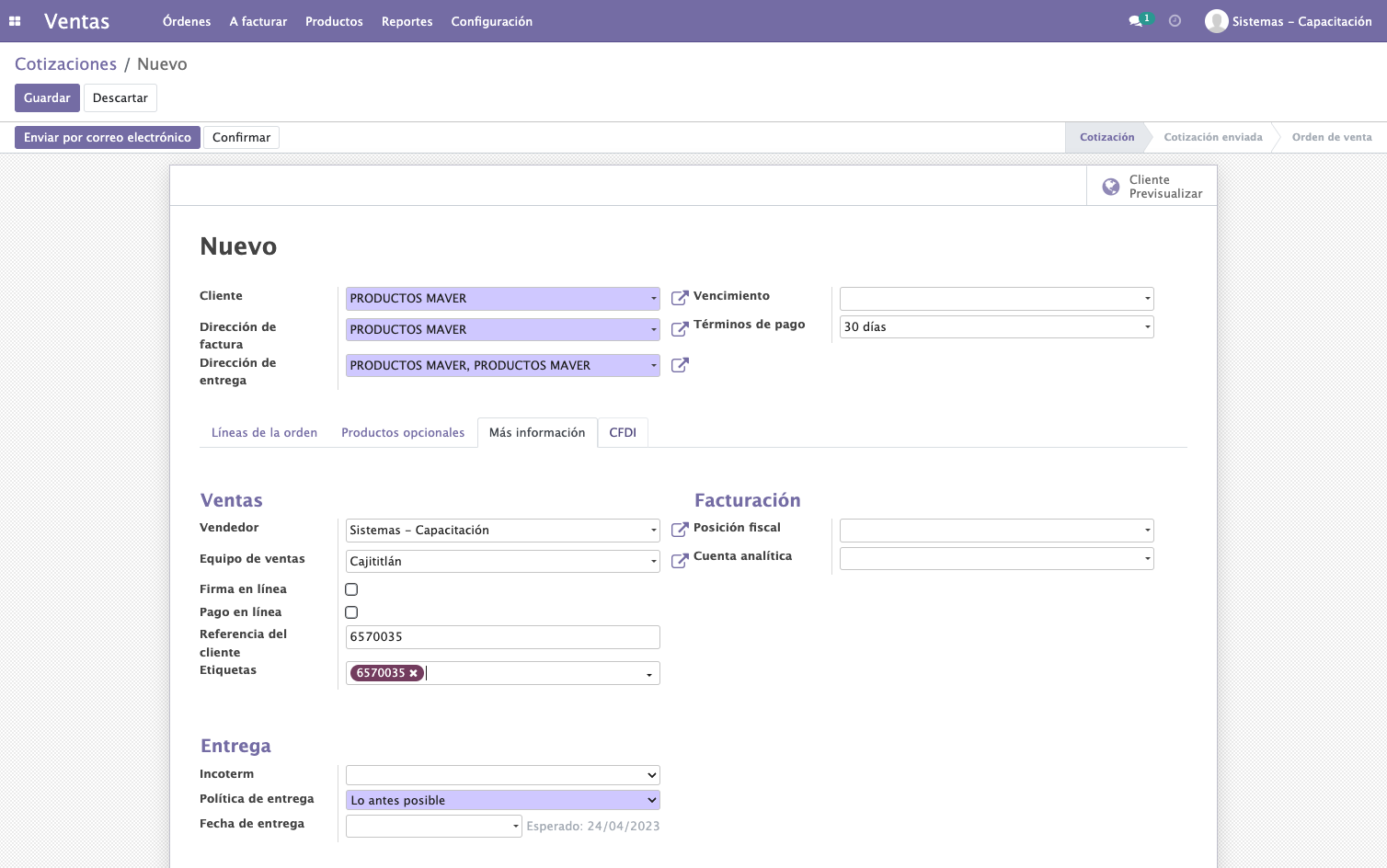Open the Política de entrega dropdown

point(503,800)
